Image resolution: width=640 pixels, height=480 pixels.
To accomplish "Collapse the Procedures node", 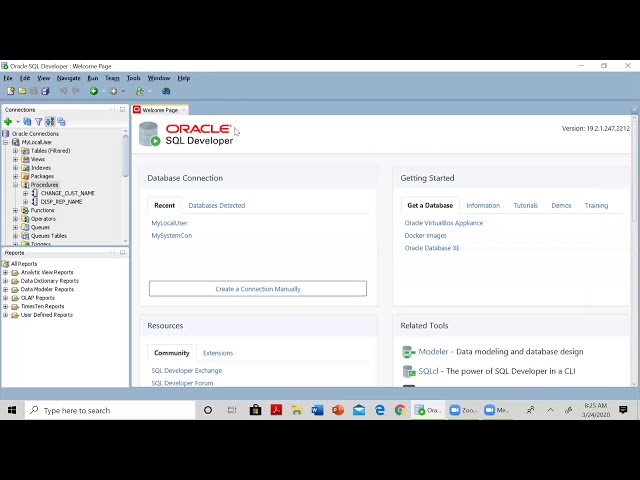I will coord(16,185).
